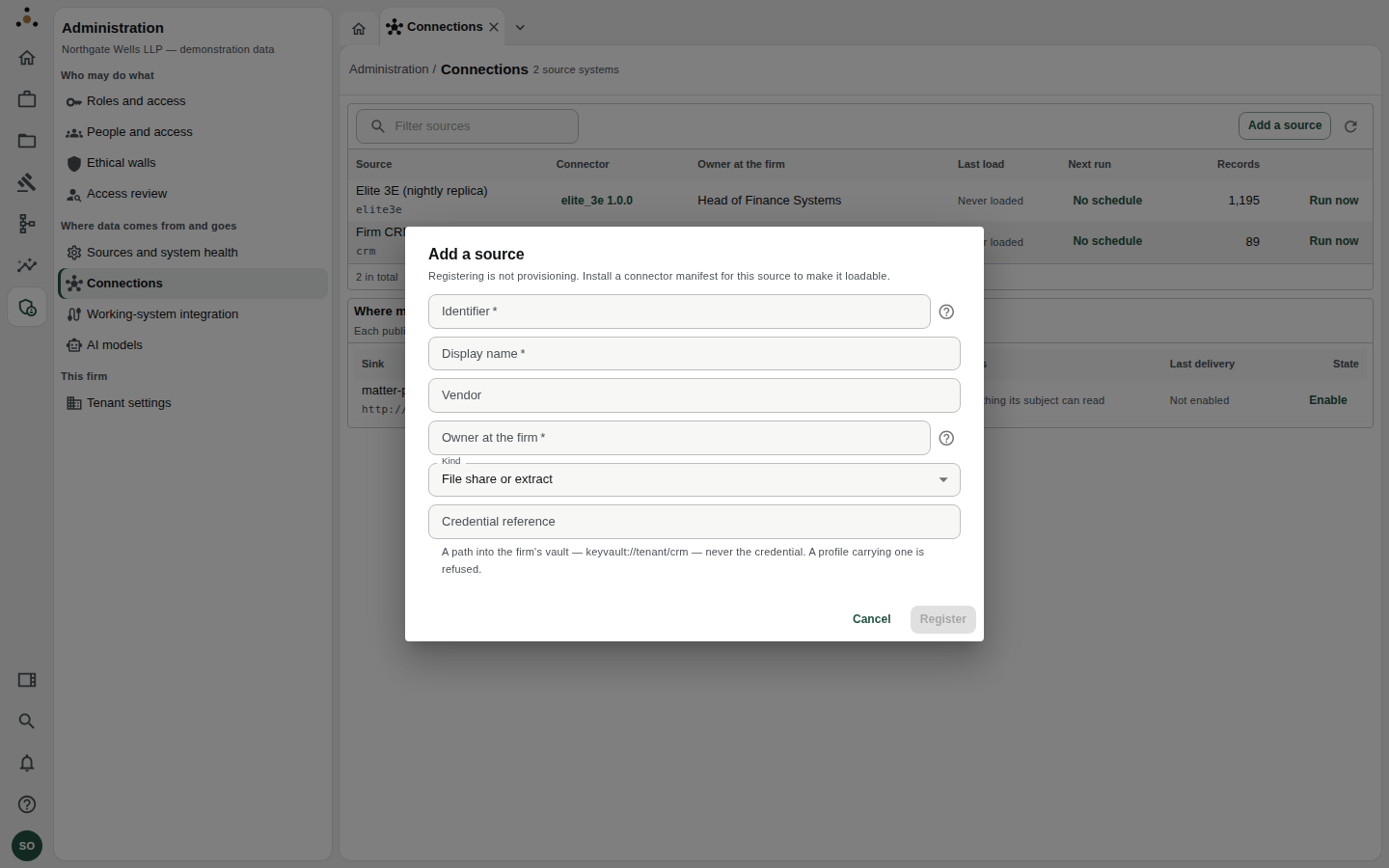Focus the Credential reference field
The width and height of the screenshot is (1389, 868).
pyautogui.click(x=694, y=522)
